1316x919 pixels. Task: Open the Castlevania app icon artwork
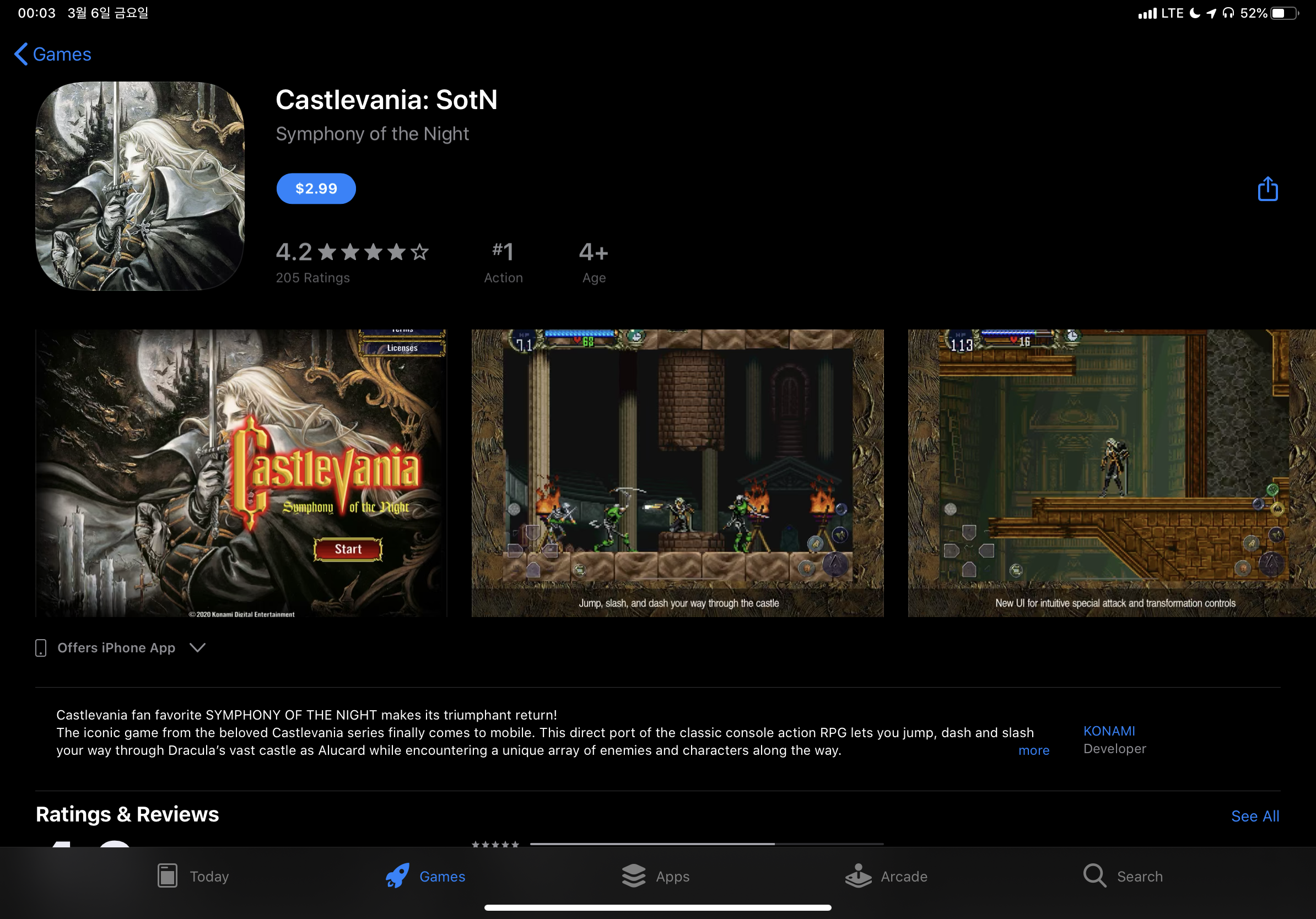point(140,186)
